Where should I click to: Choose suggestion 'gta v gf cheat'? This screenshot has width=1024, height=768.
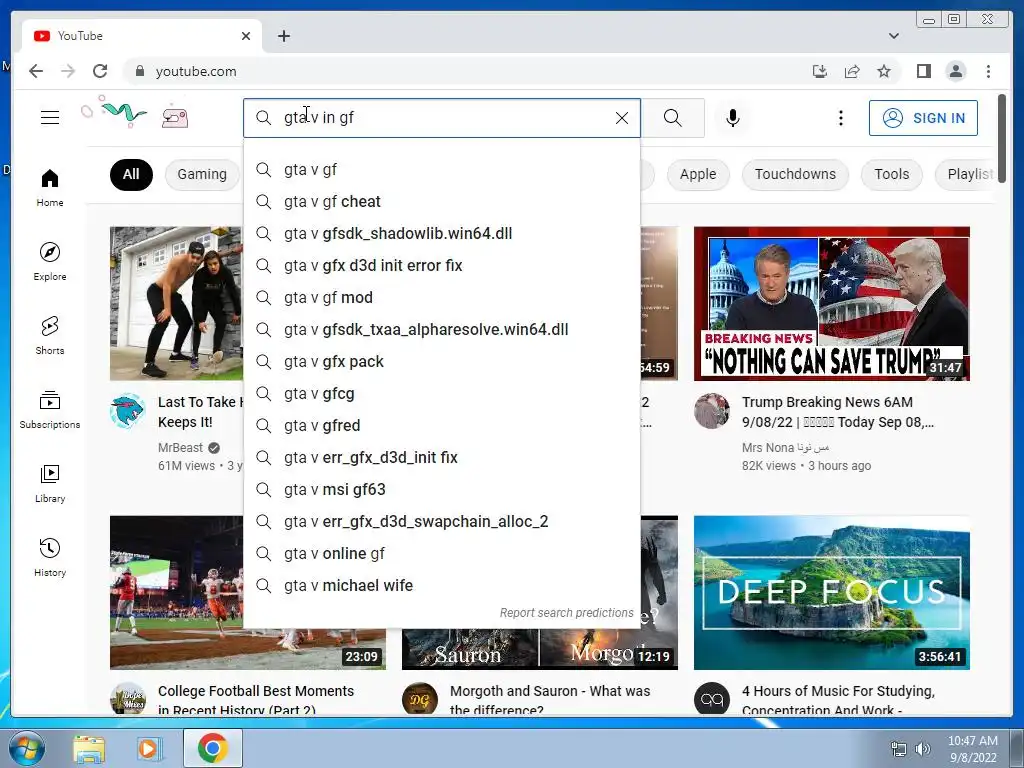[441, 201]
